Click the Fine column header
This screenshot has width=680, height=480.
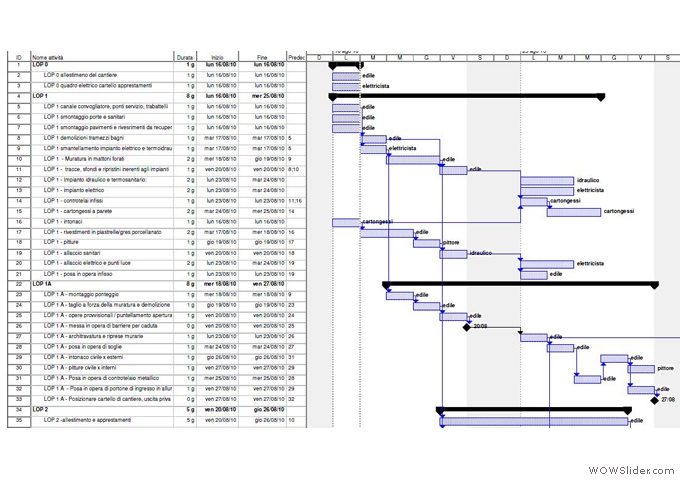[262, 57]
